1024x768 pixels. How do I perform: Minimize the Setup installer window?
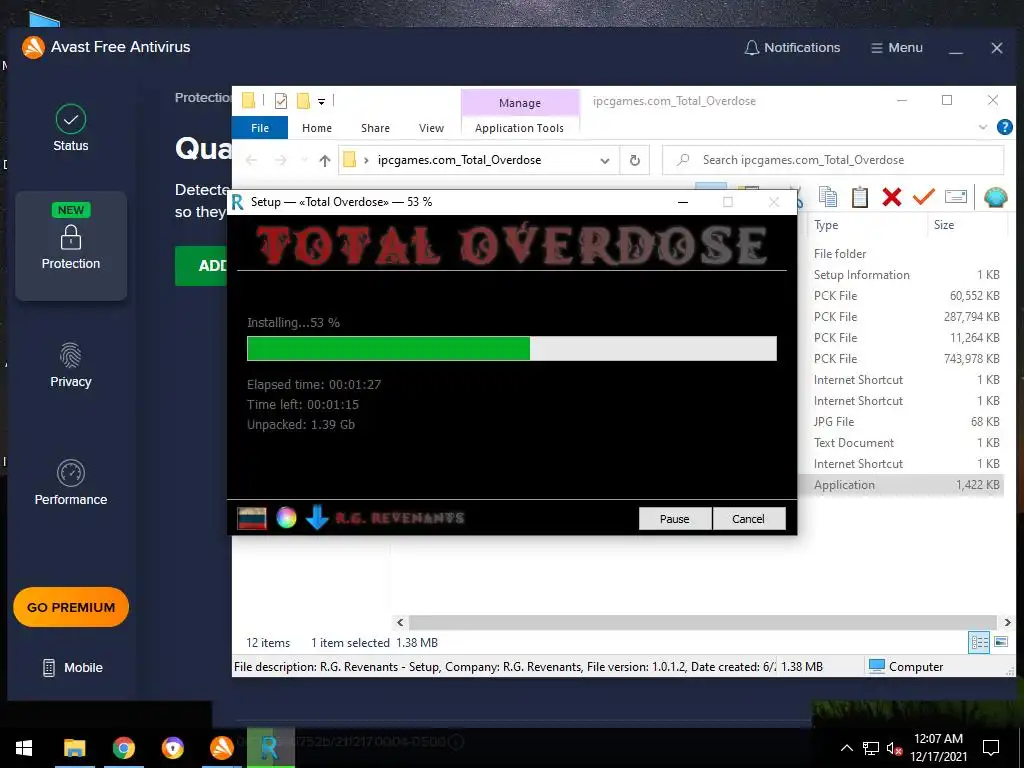pos(683,202)
